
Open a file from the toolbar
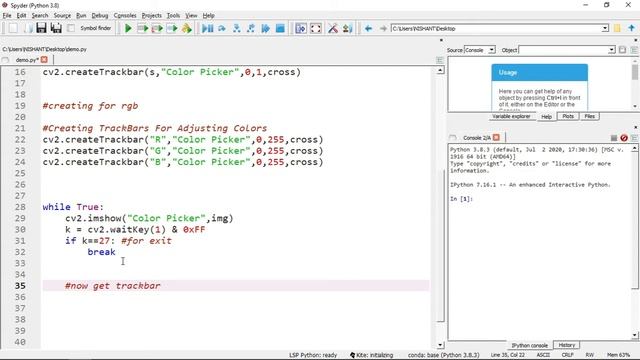point(28,28)
